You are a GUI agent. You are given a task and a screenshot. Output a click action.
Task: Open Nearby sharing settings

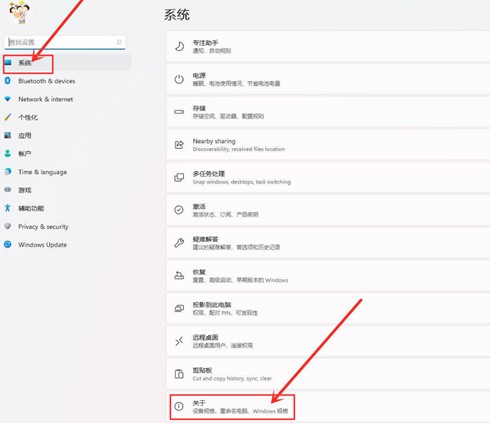tap(328, 145)
